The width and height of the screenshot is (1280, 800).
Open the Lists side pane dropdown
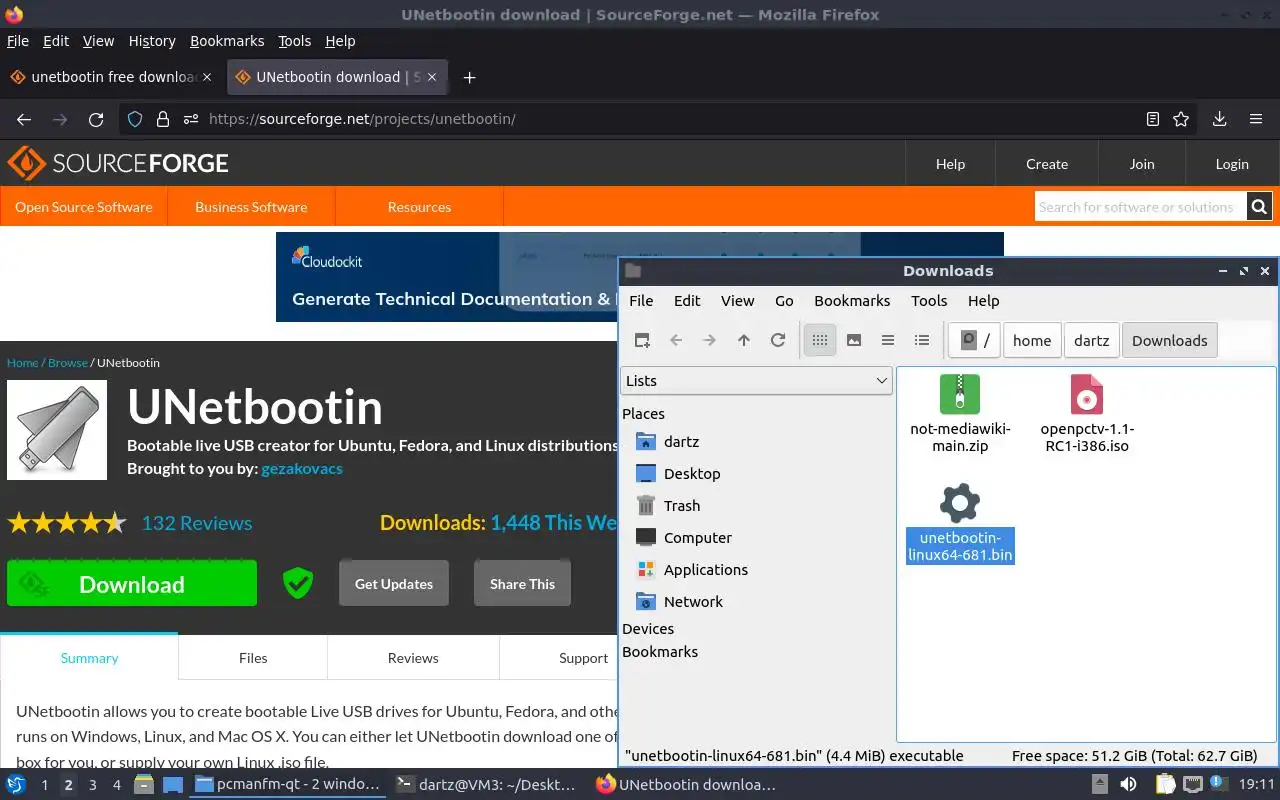[x=756, y=380]
